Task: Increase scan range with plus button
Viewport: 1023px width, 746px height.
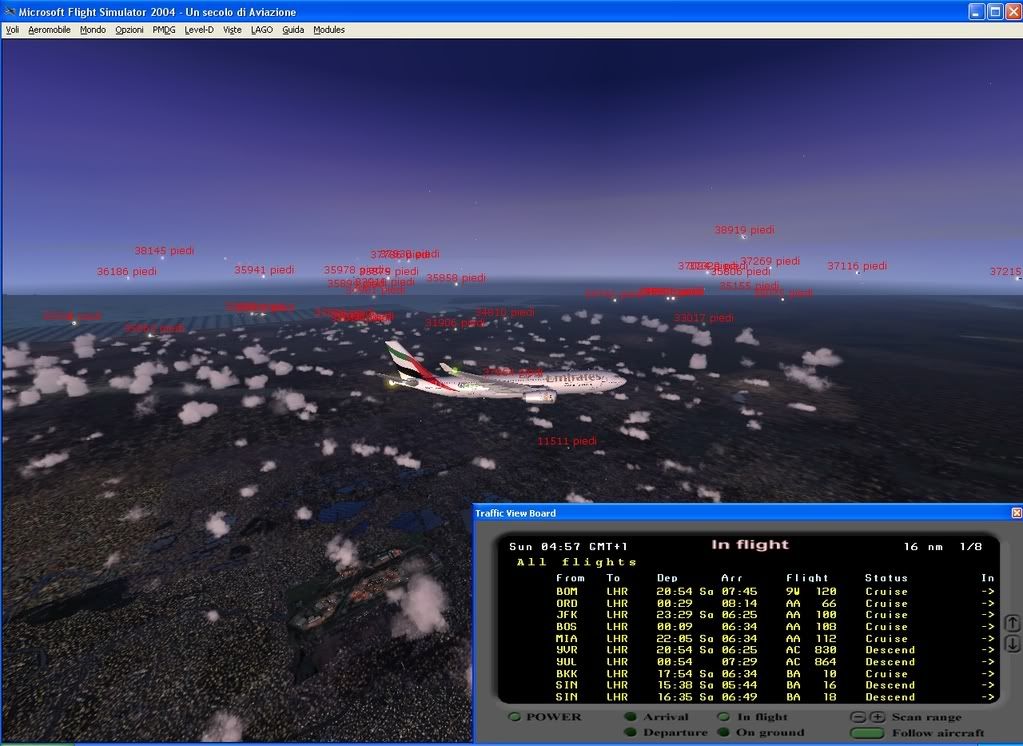Action: (877, 717)
